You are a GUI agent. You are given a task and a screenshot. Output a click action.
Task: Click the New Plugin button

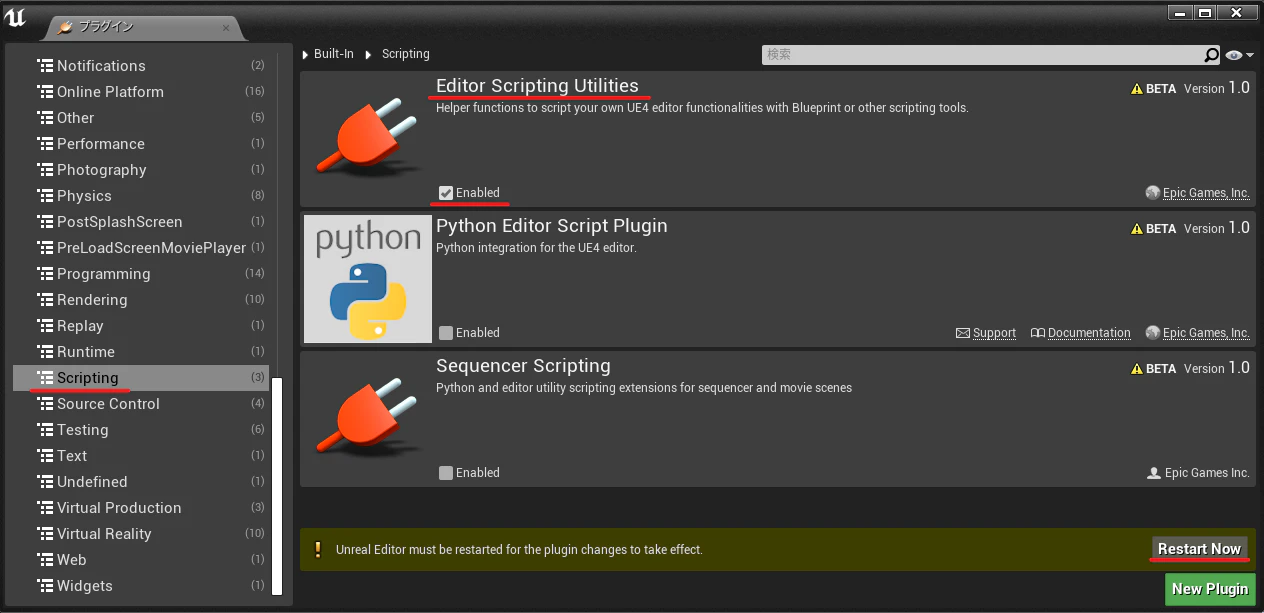(1210, 589)
